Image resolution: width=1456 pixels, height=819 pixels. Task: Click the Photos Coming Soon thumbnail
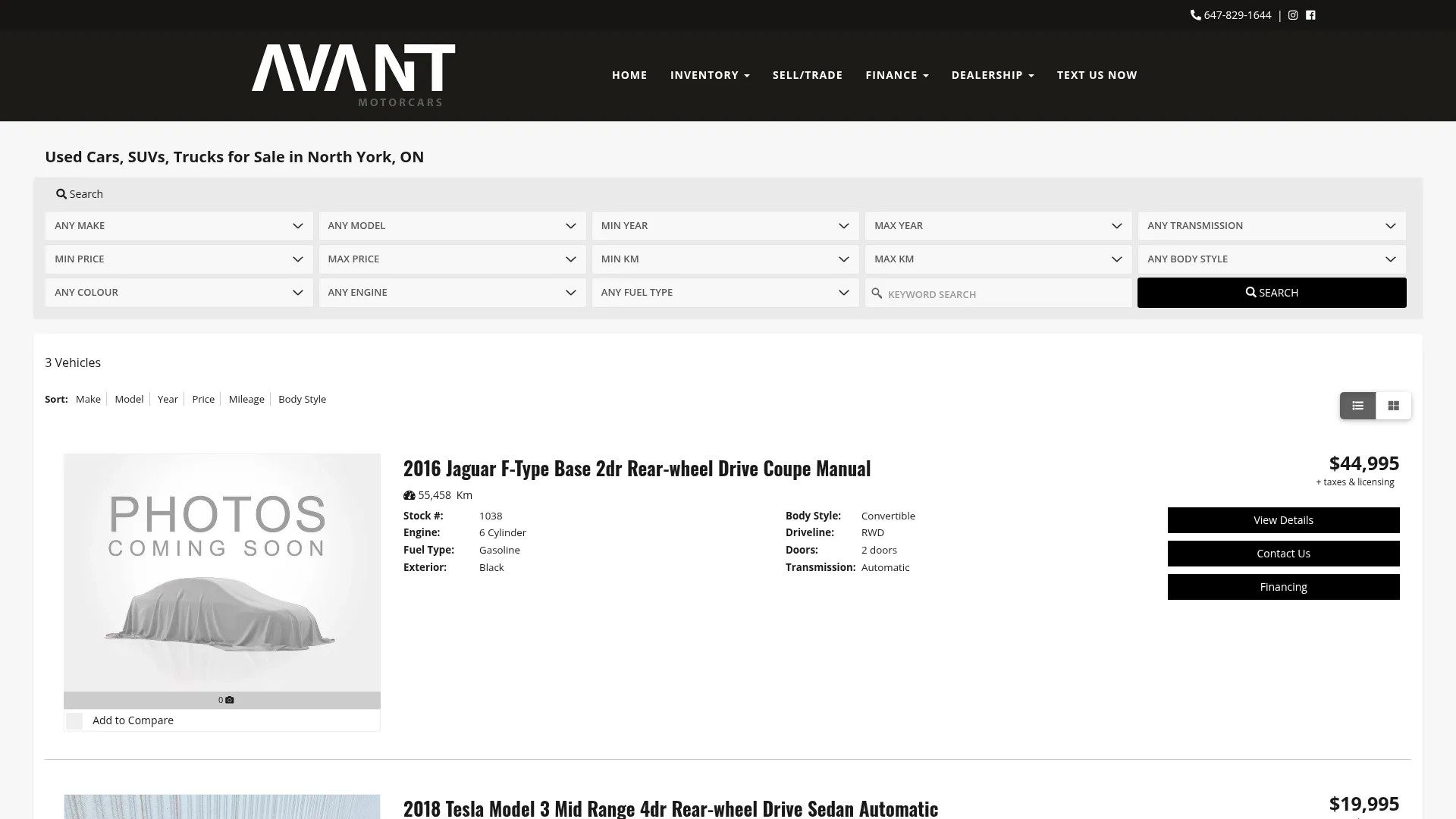tap(222, 573)
